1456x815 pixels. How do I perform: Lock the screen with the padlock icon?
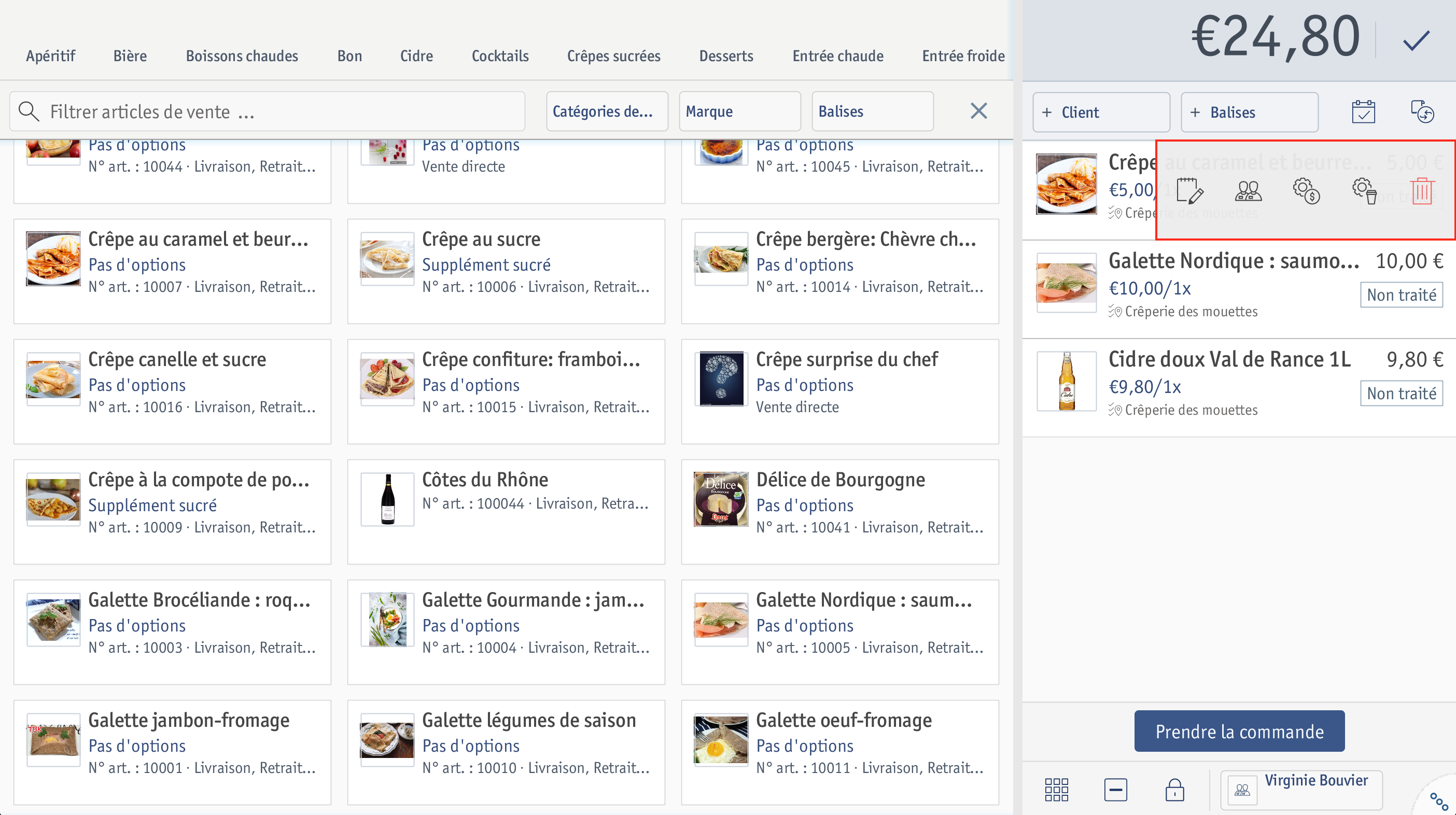tap(1174, 790)
